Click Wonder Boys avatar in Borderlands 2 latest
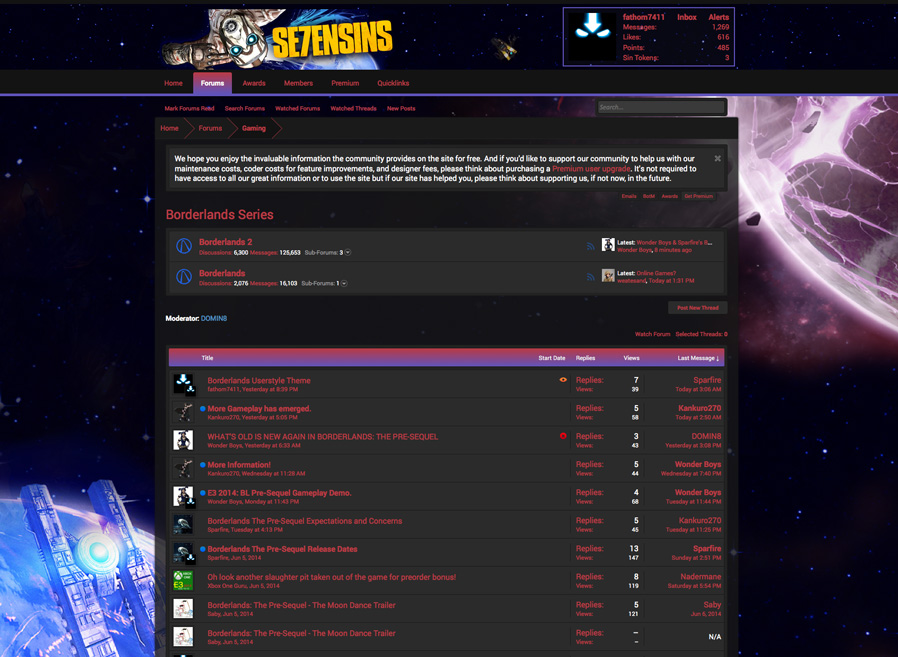 [x=608, y=245]
